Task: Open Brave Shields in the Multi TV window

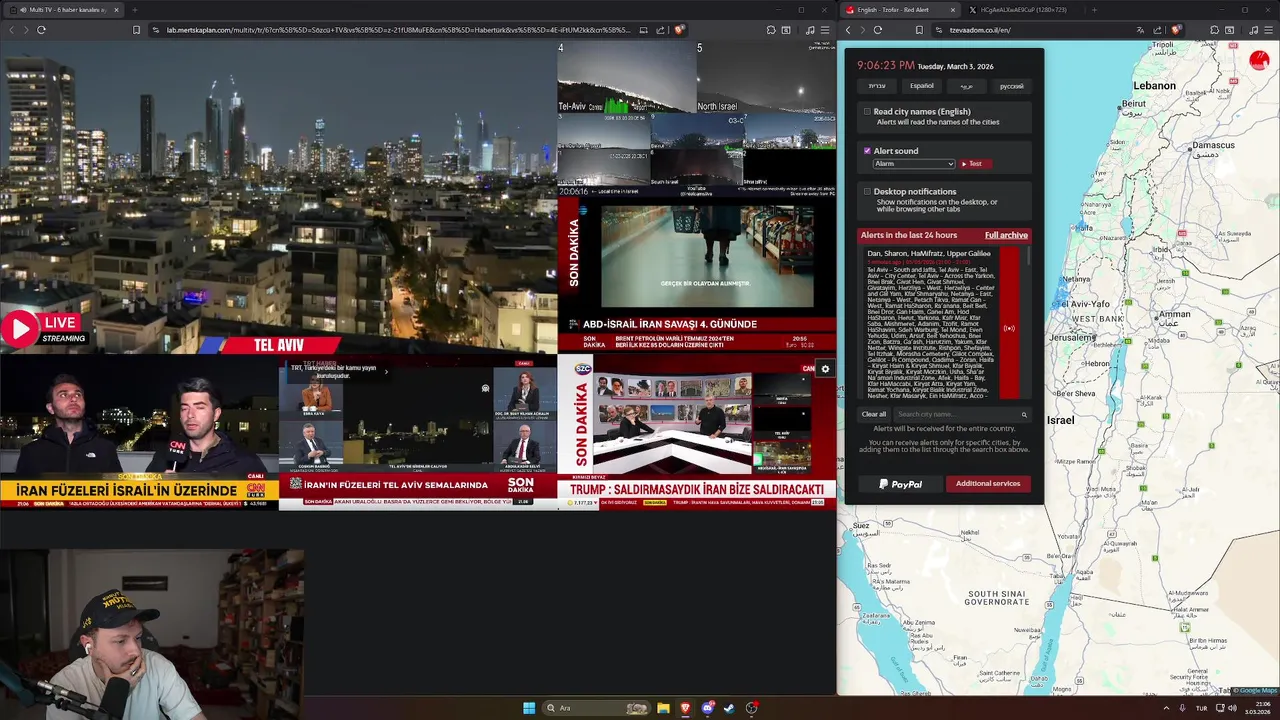Action: tap(679, 30)
